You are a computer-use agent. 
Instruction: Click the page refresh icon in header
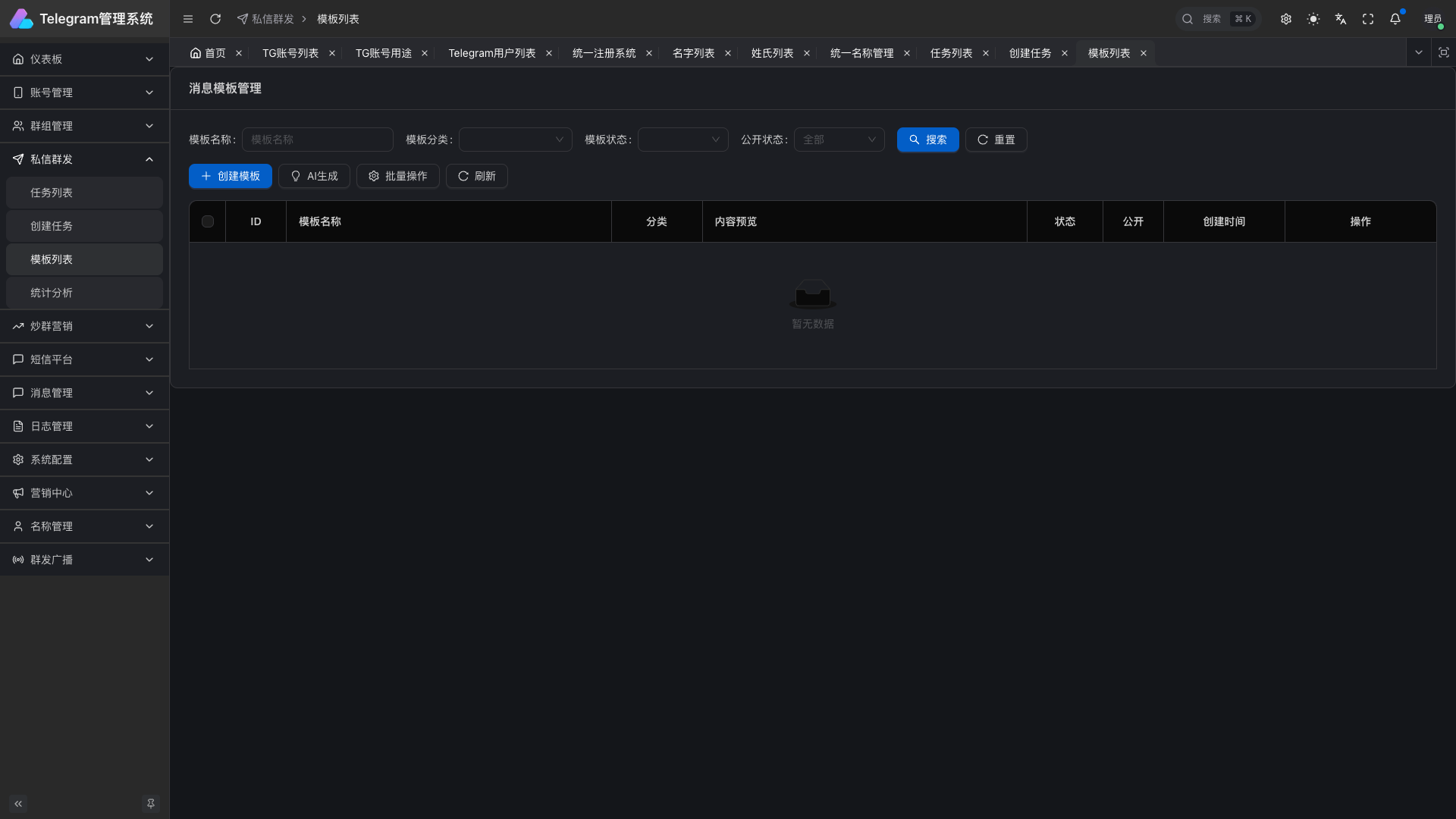point(215,19)
